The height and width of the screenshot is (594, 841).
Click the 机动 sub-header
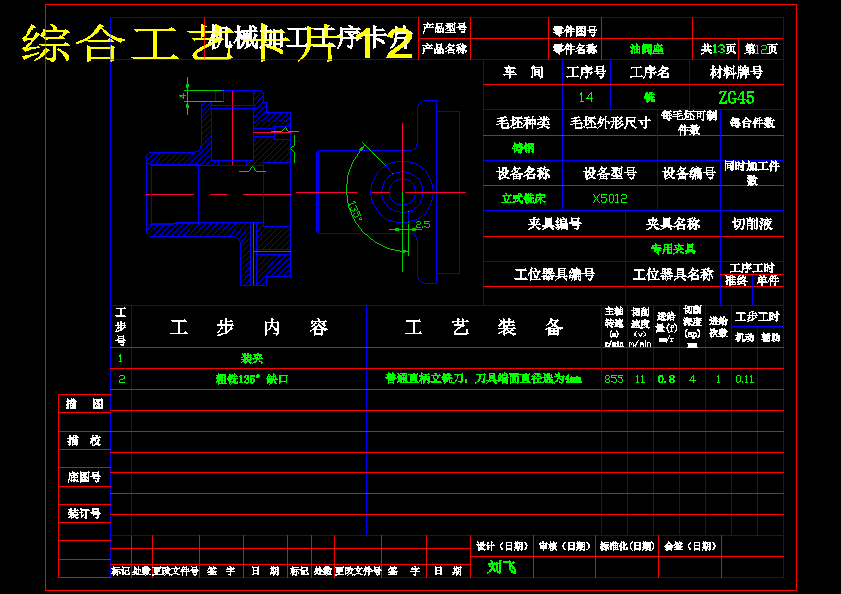point(744,338)
